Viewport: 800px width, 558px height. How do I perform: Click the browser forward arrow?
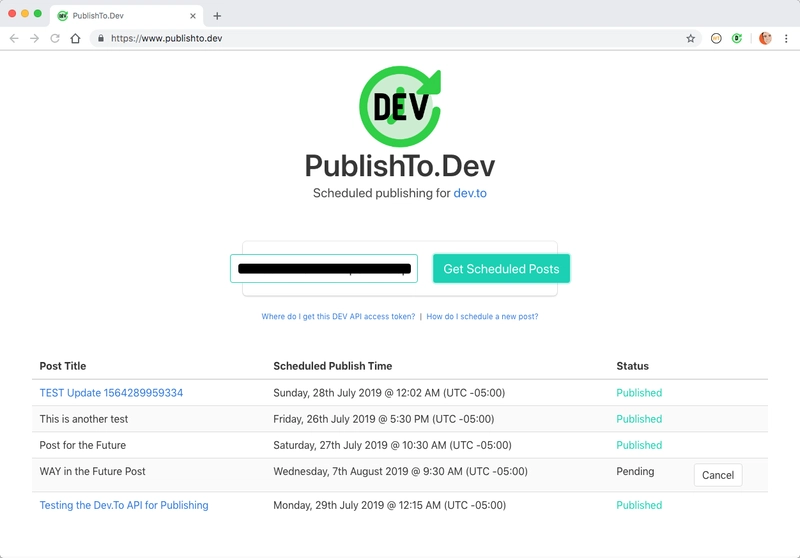tap(34, 38)
